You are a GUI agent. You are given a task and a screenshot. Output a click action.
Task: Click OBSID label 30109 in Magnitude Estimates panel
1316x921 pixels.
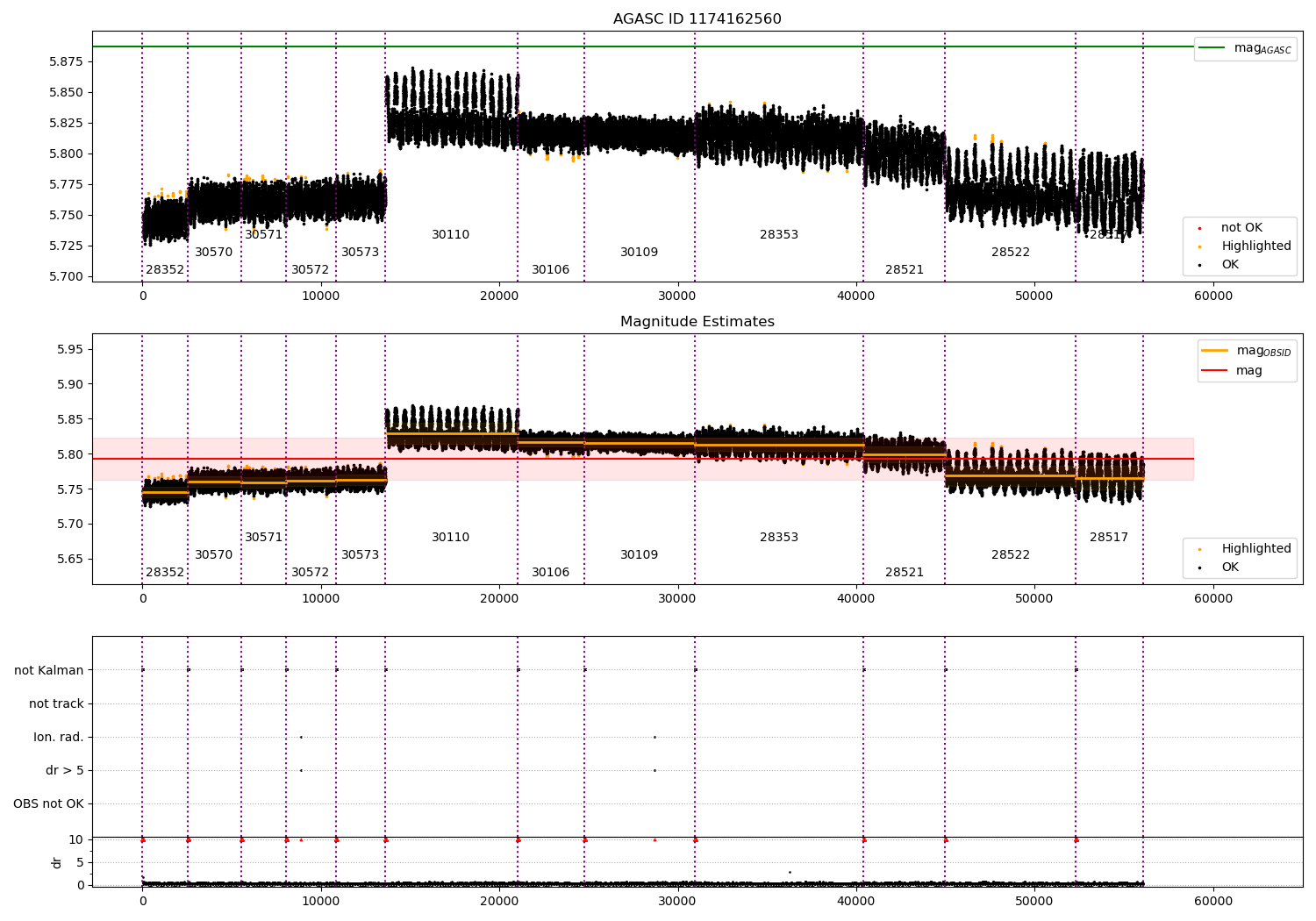(640, 554)
